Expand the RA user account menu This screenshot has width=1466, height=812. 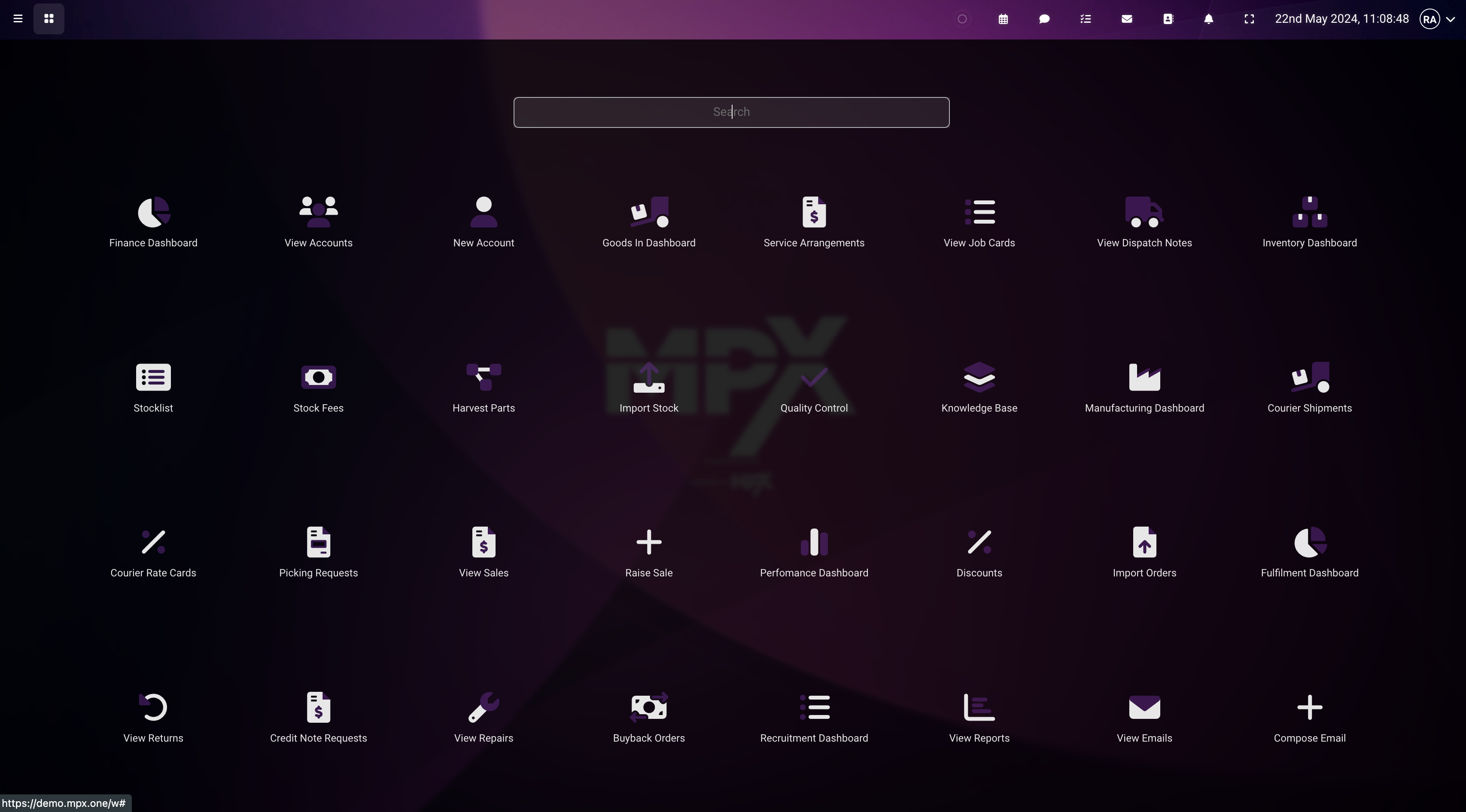point(1436,19)
